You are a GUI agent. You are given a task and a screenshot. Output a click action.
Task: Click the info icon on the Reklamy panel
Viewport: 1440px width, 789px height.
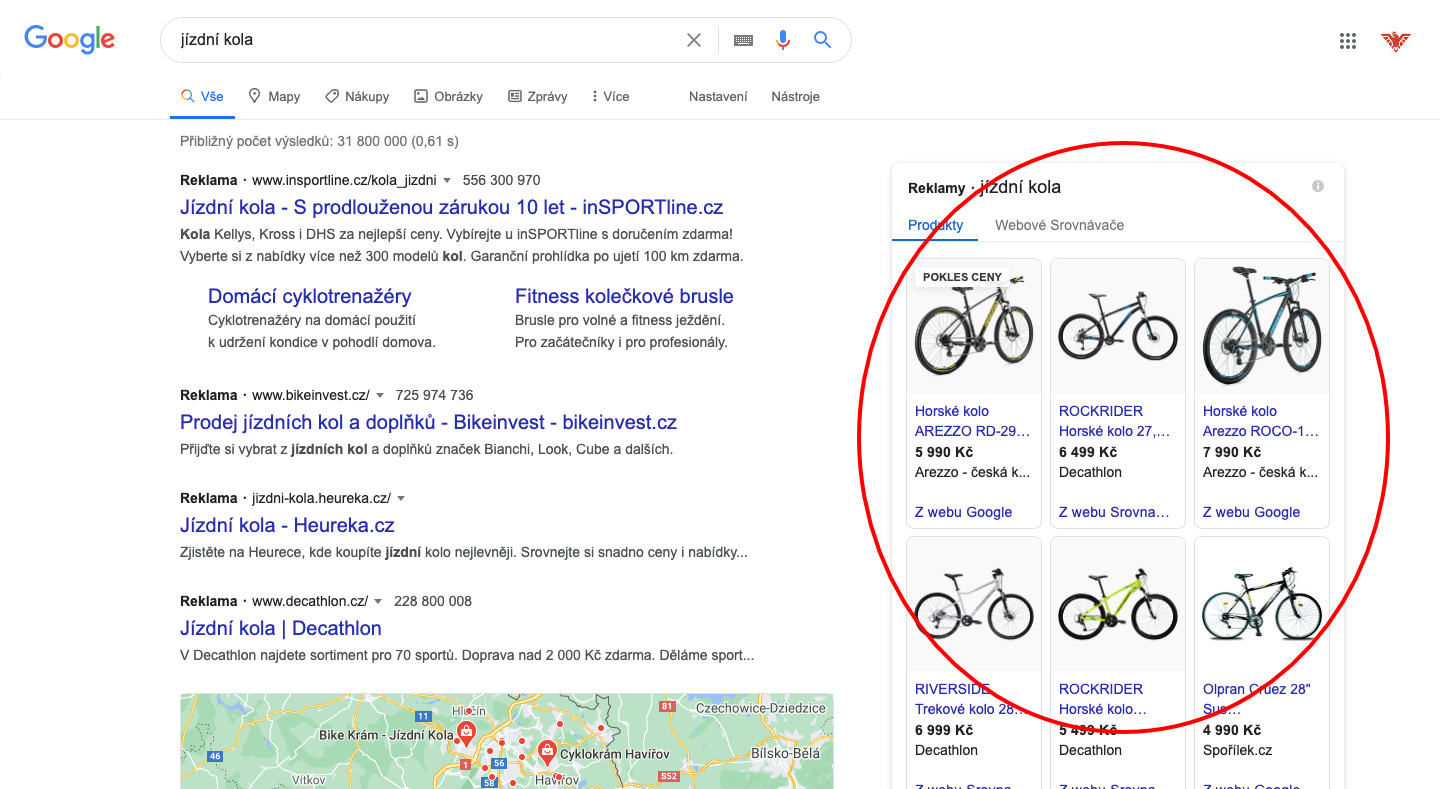[1318, 185]
